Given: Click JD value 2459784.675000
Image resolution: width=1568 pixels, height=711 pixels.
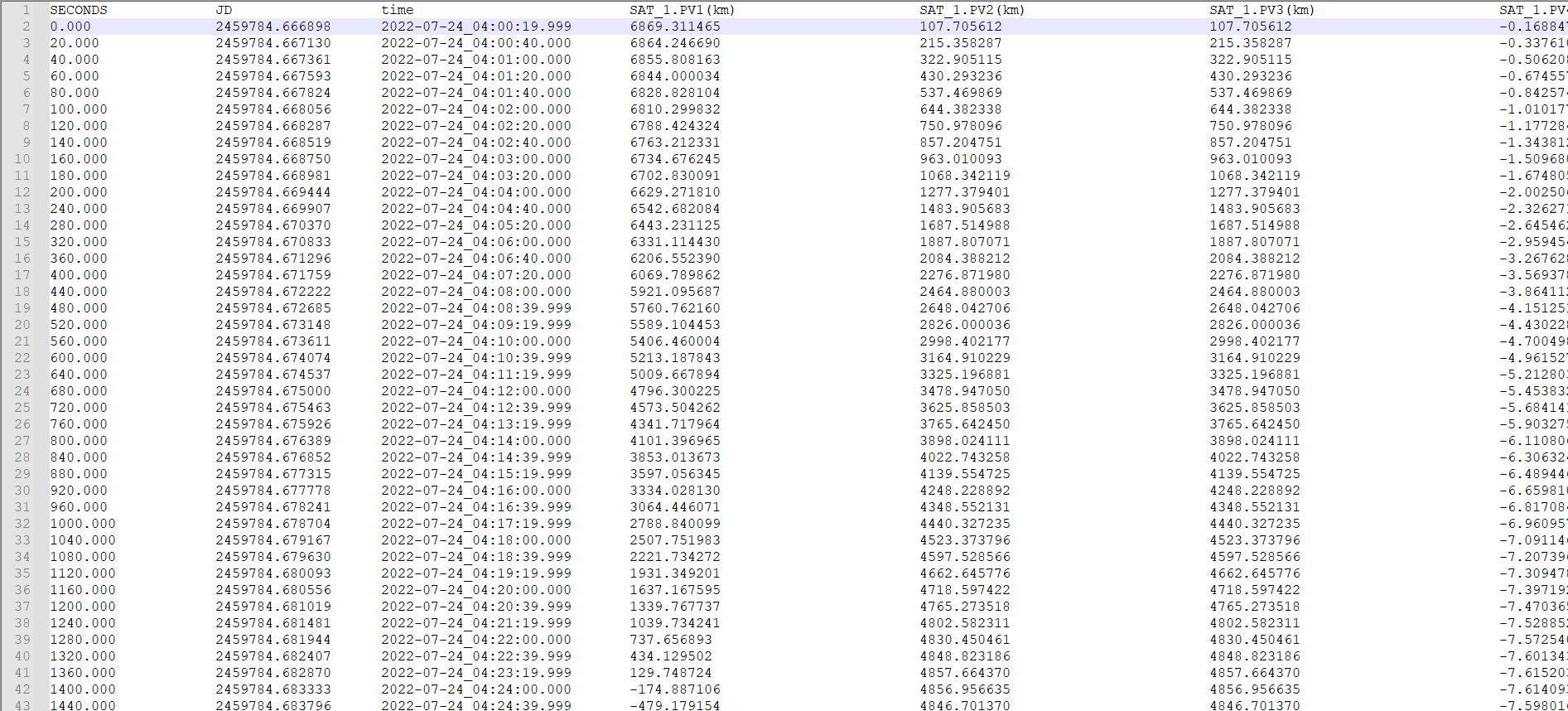Looking at the screenshot, I should pyautogui.click(x=273, y=391).
